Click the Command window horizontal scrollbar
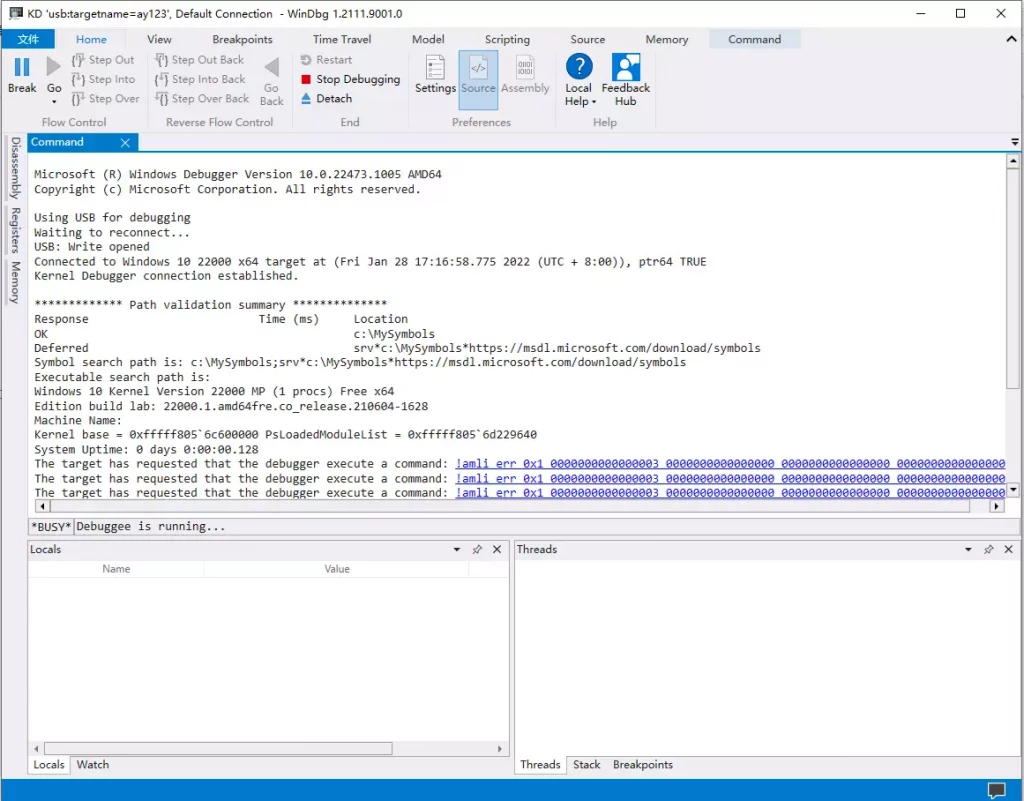Screen dimensions: 1024x801 [500, 507]
